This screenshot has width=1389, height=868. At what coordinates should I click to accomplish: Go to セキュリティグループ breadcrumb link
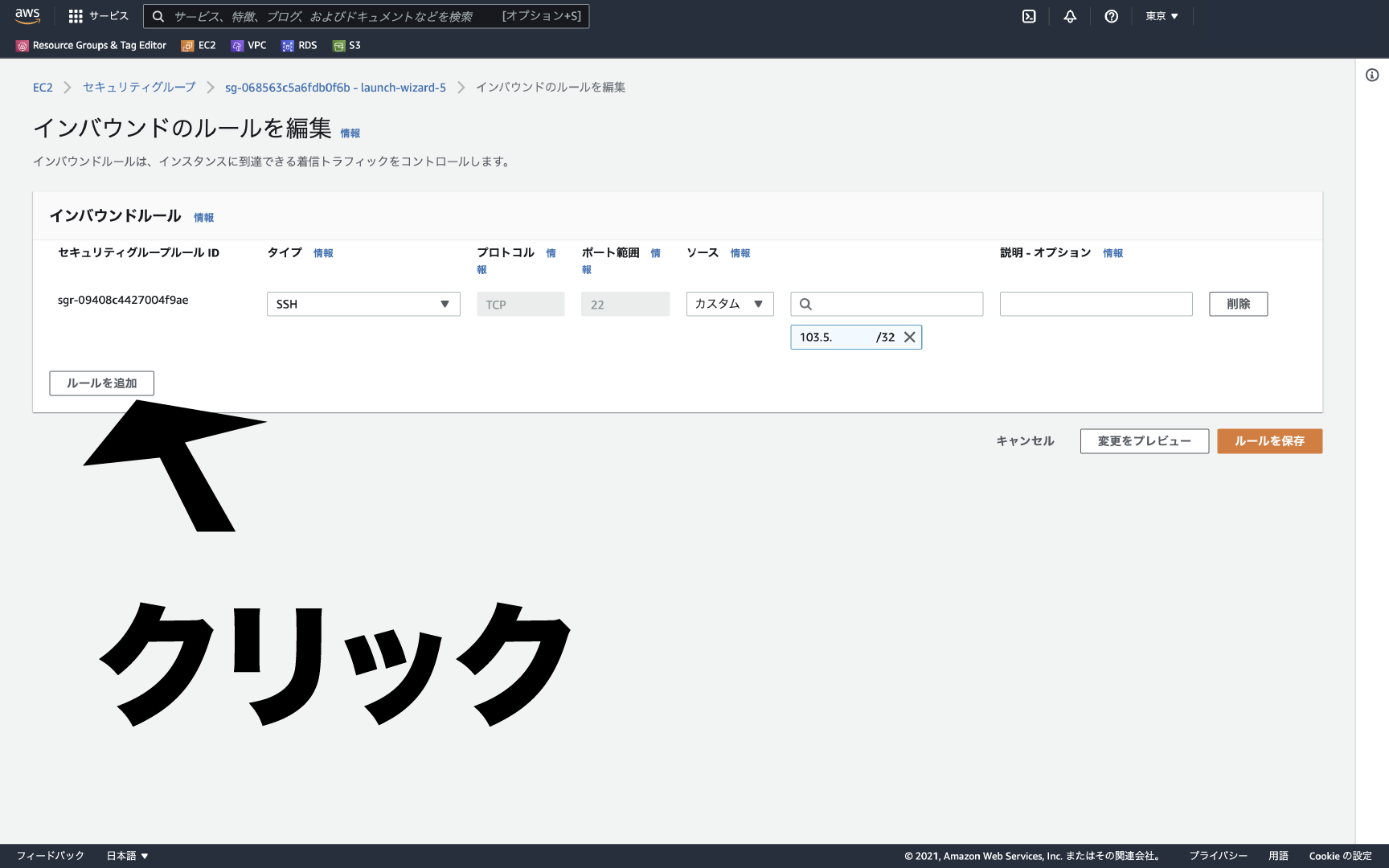pos(139,87)
